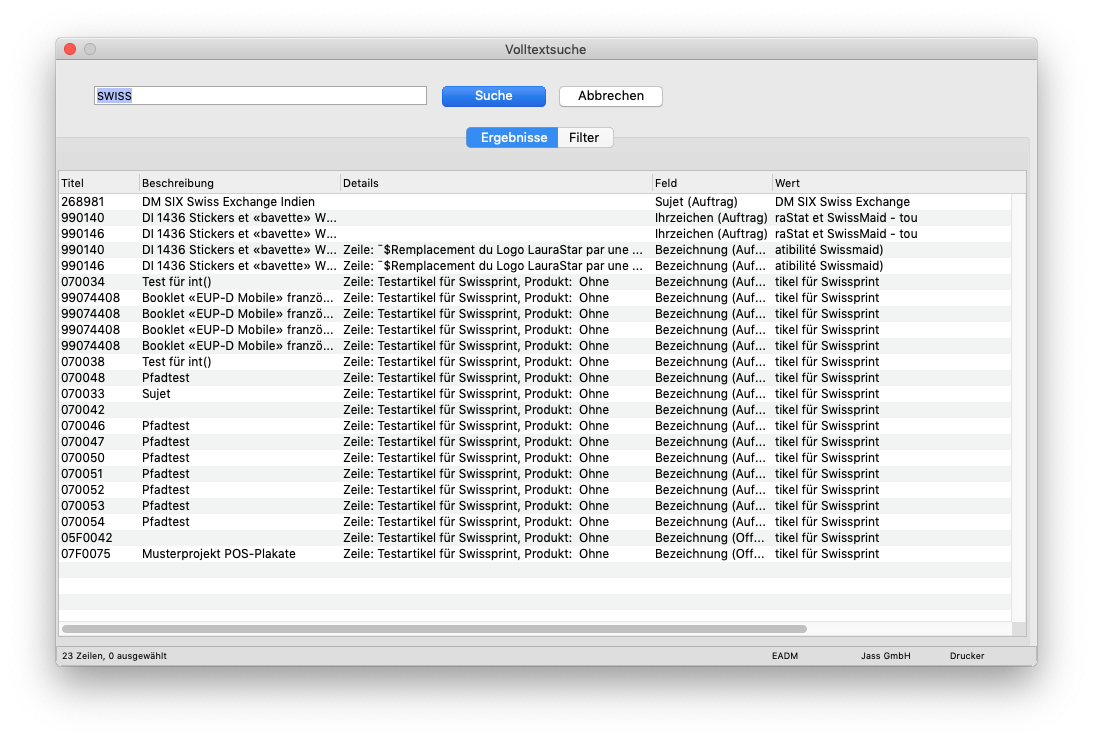Switch to the Filter tab
1093x740 pixels.
pyautogui.click(x=584, y=138)
